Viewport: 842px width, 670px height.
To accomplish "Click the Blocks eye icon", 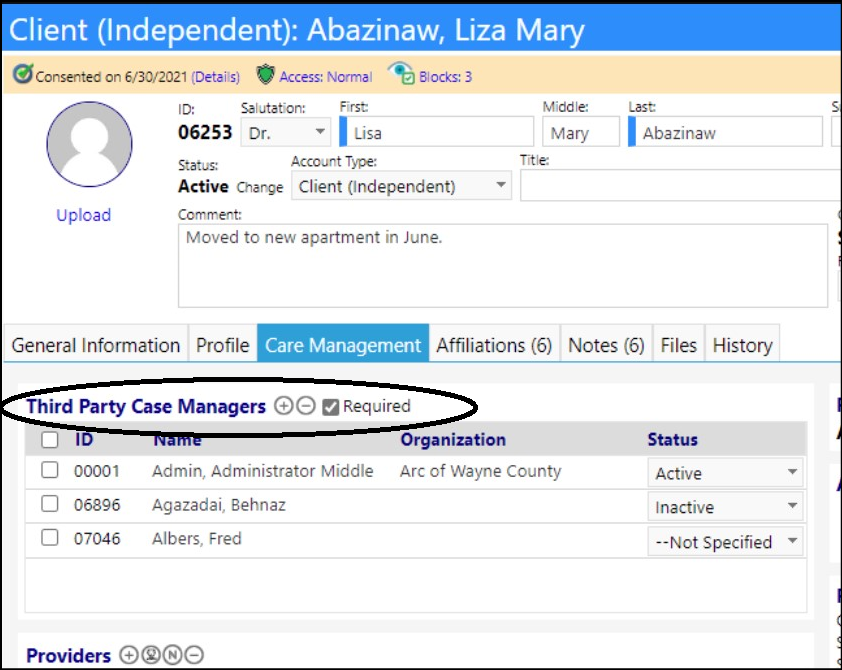I will coord(401,74).
